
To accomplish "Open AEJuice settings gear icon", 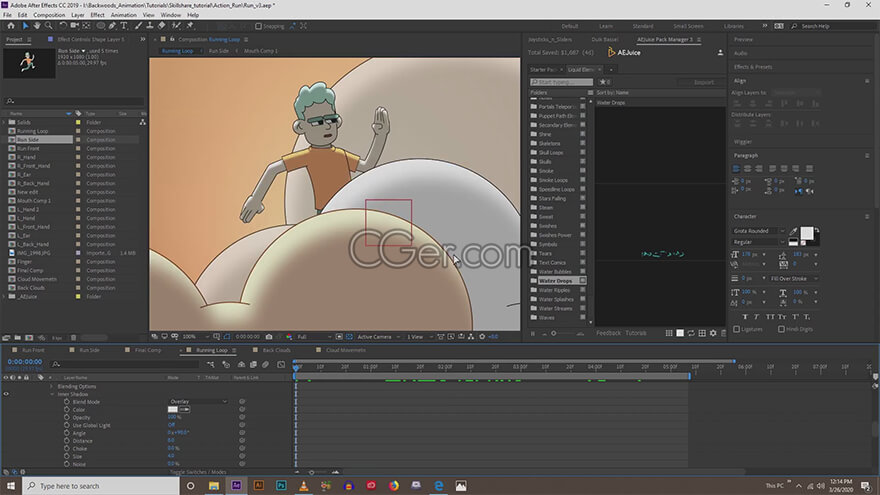I will pyautogui.click(x=713, y=333).
